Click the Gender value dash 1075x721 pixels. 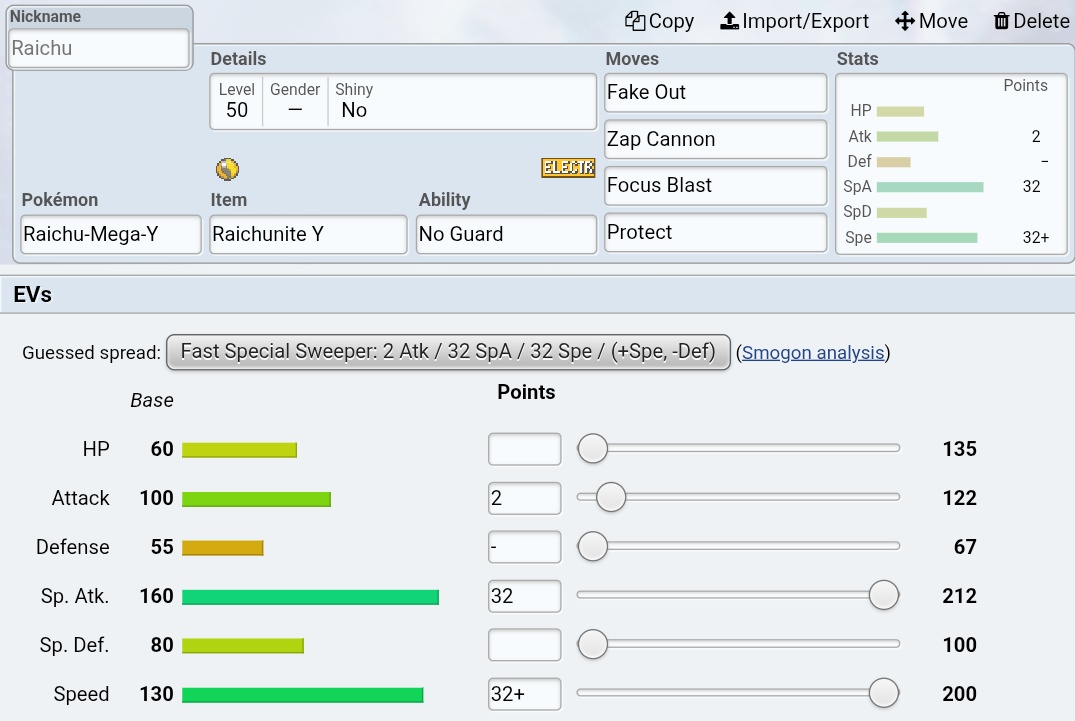295,110
